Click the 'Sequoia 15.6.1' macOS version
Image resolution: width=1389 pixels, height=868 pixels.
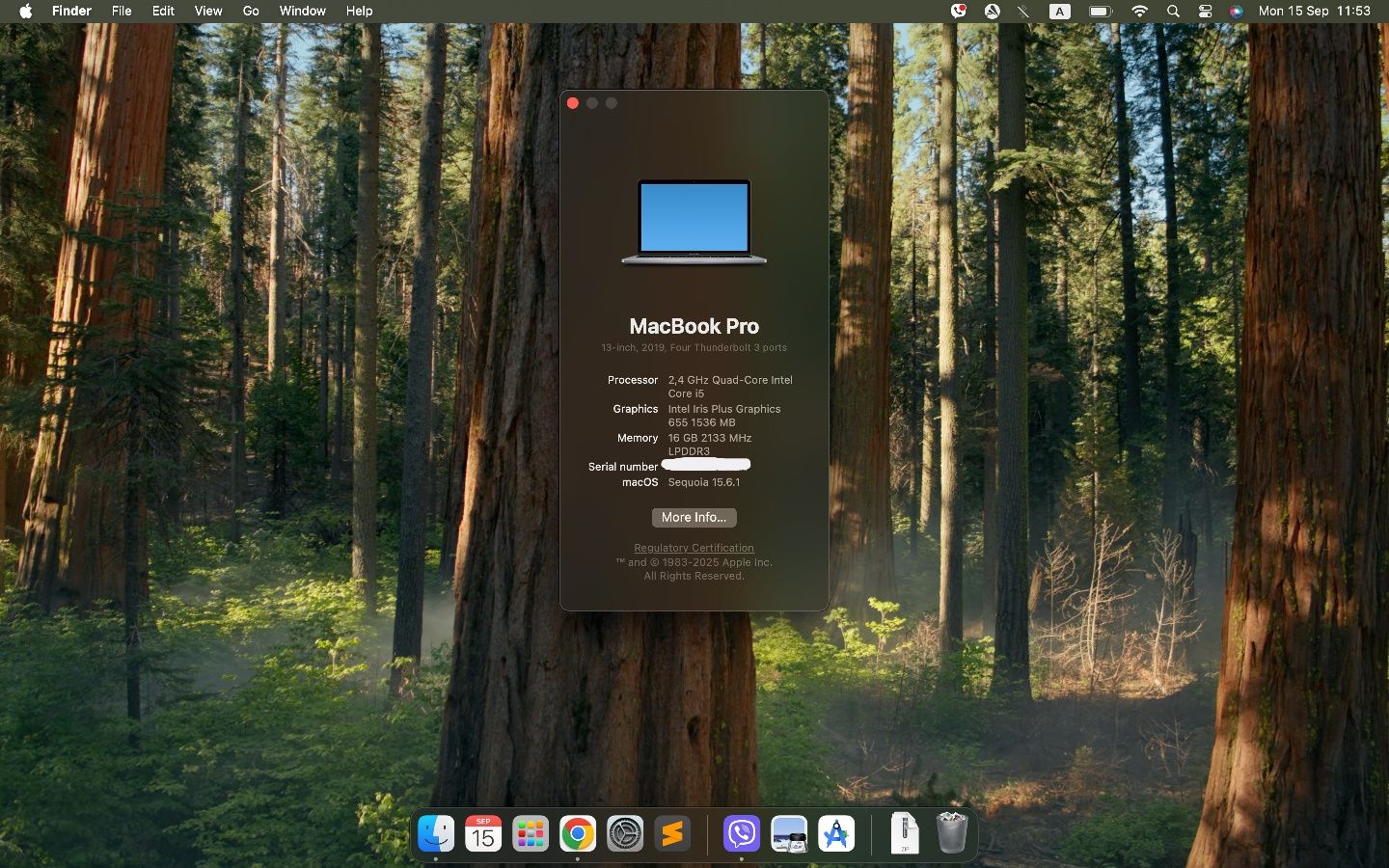pos(704,482)
